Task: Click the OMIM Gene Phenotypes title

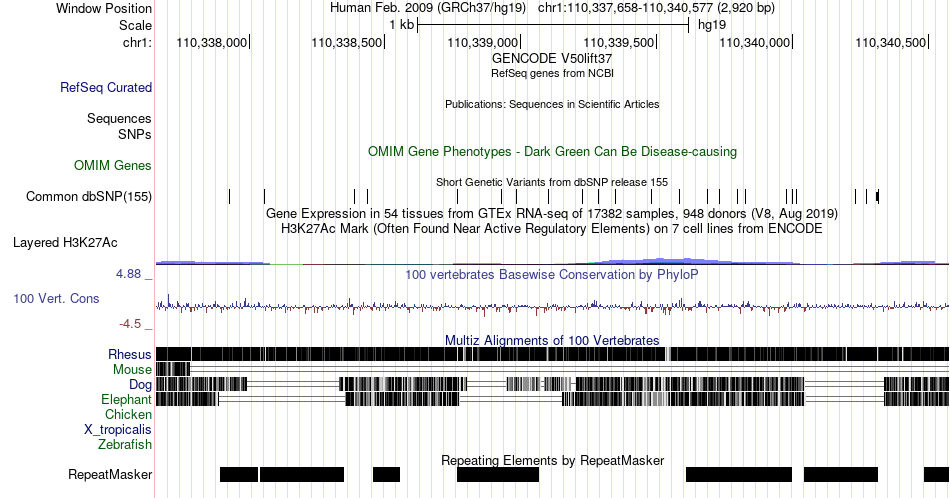Action: point(552,151)
